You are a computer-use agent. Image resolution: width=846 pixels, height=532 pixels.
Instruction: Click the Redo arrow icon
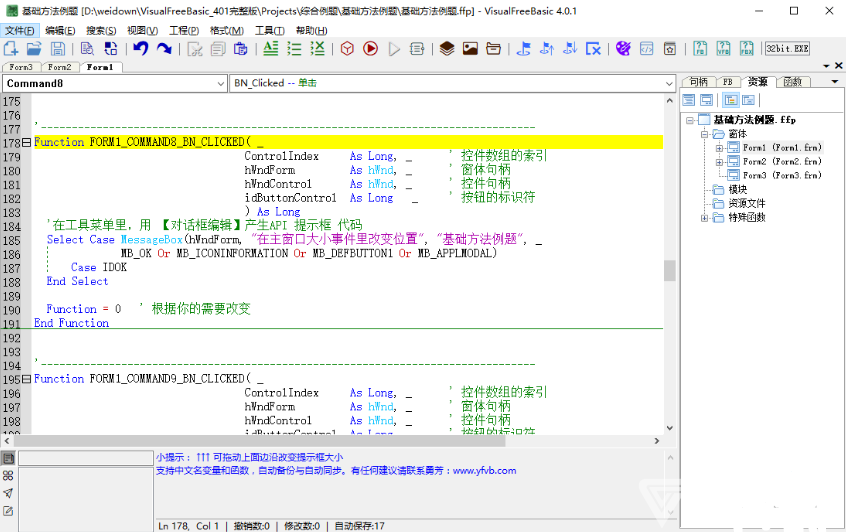[163, 48]
